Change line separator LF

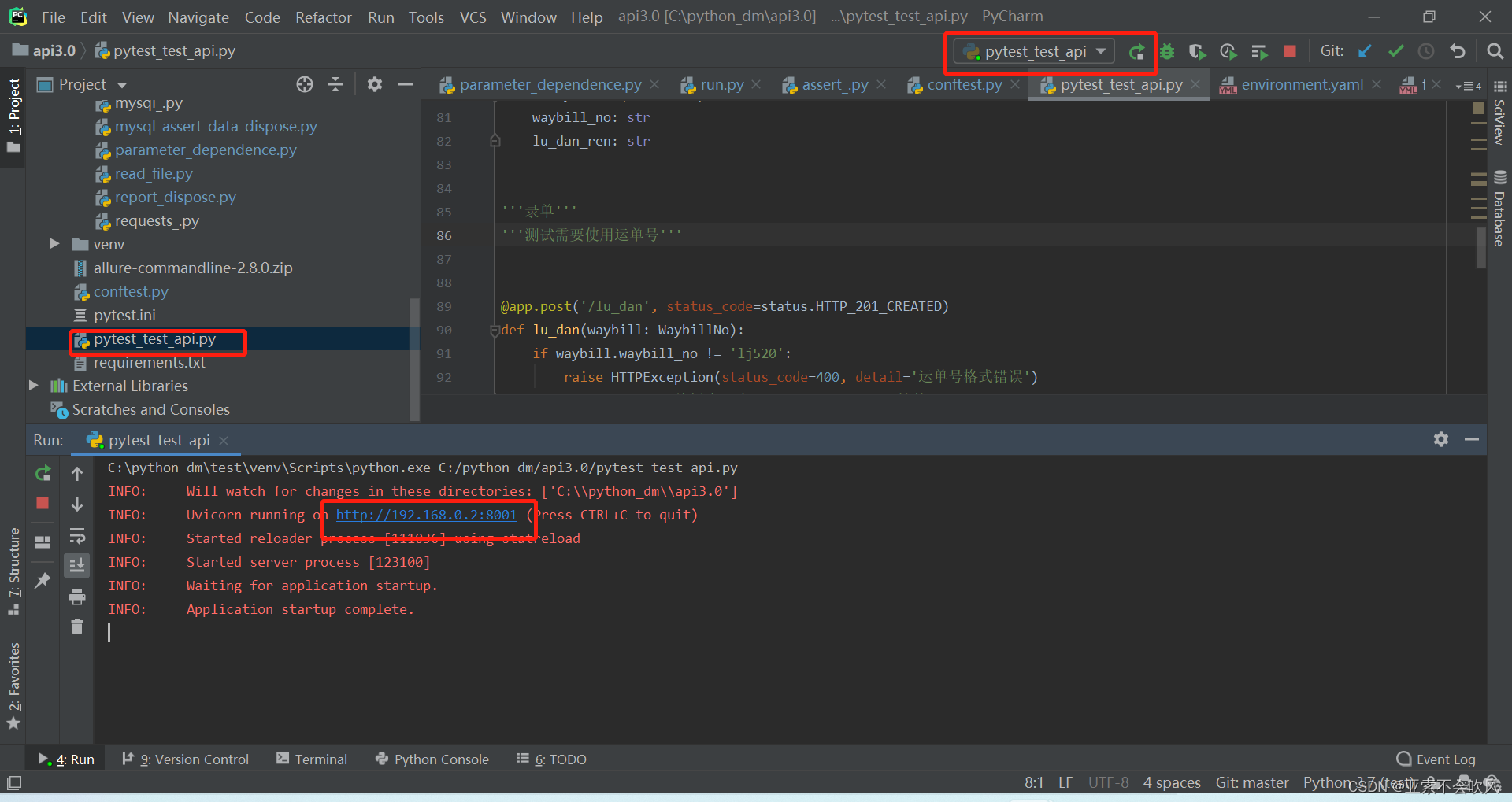click(x=1065, y=782)
